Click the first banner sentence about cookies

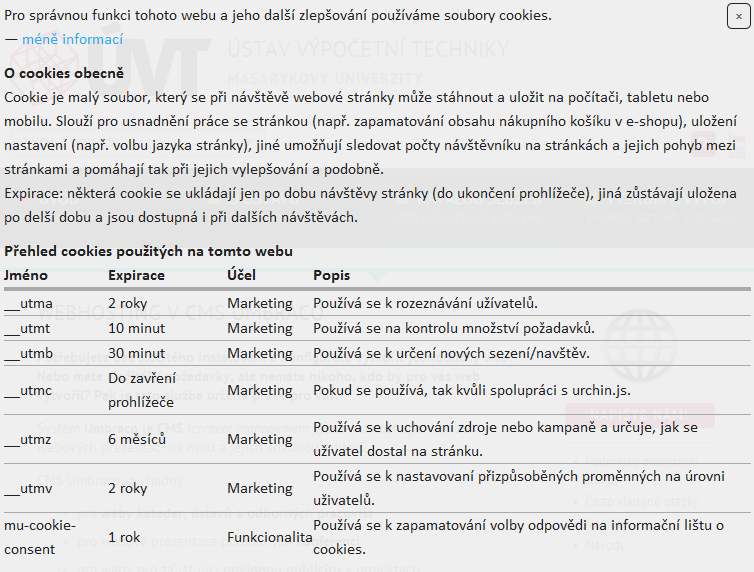tap(277, 15)
